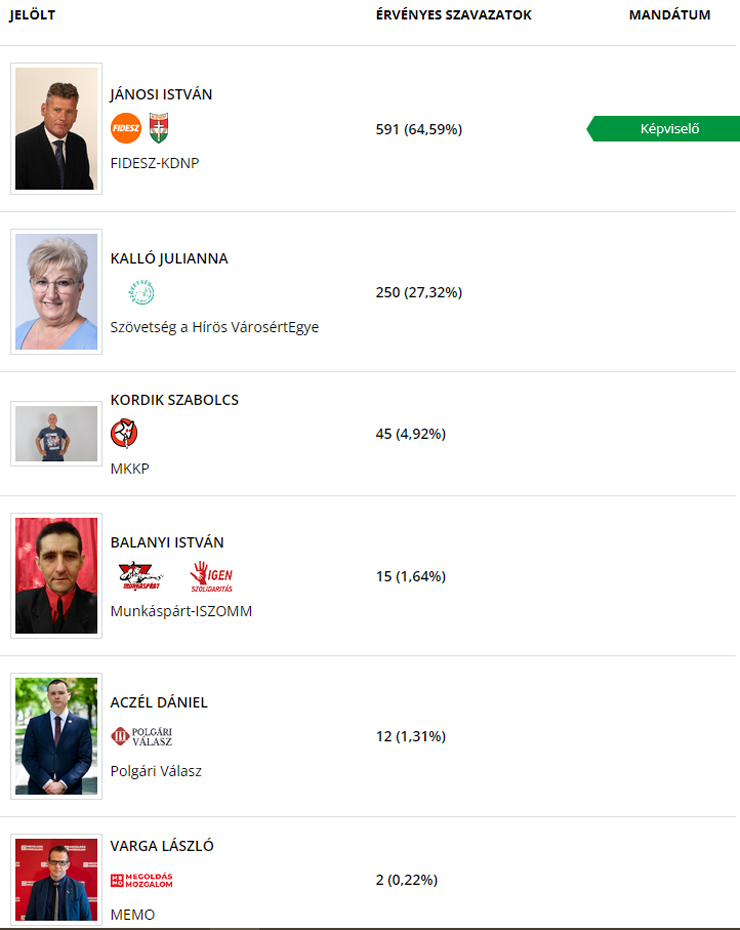Open Kordik Szabolcs's candidate photo
This screenshot has width=740, height=930.
[x=56, y=434]
